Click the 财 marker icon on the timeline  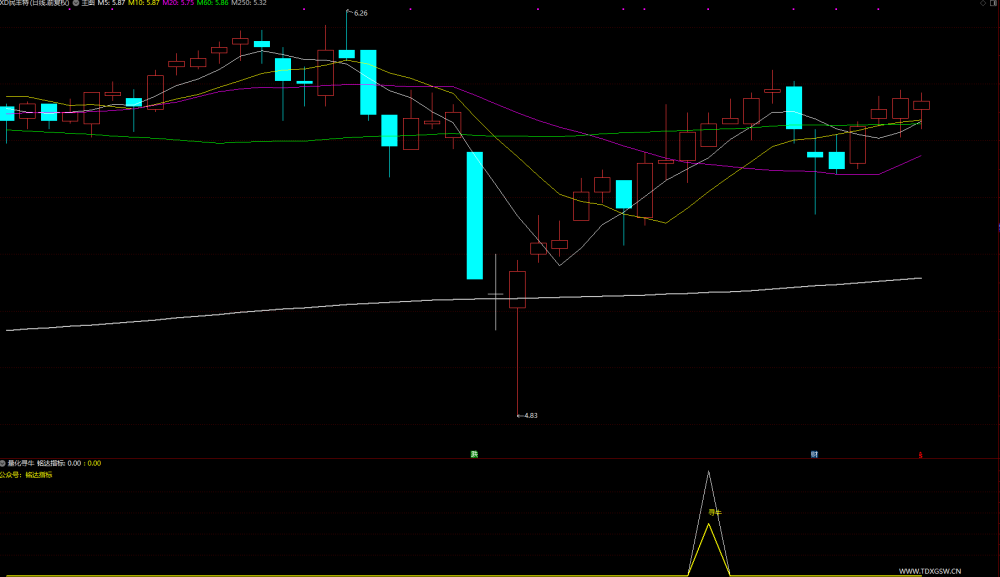point(814,455)
